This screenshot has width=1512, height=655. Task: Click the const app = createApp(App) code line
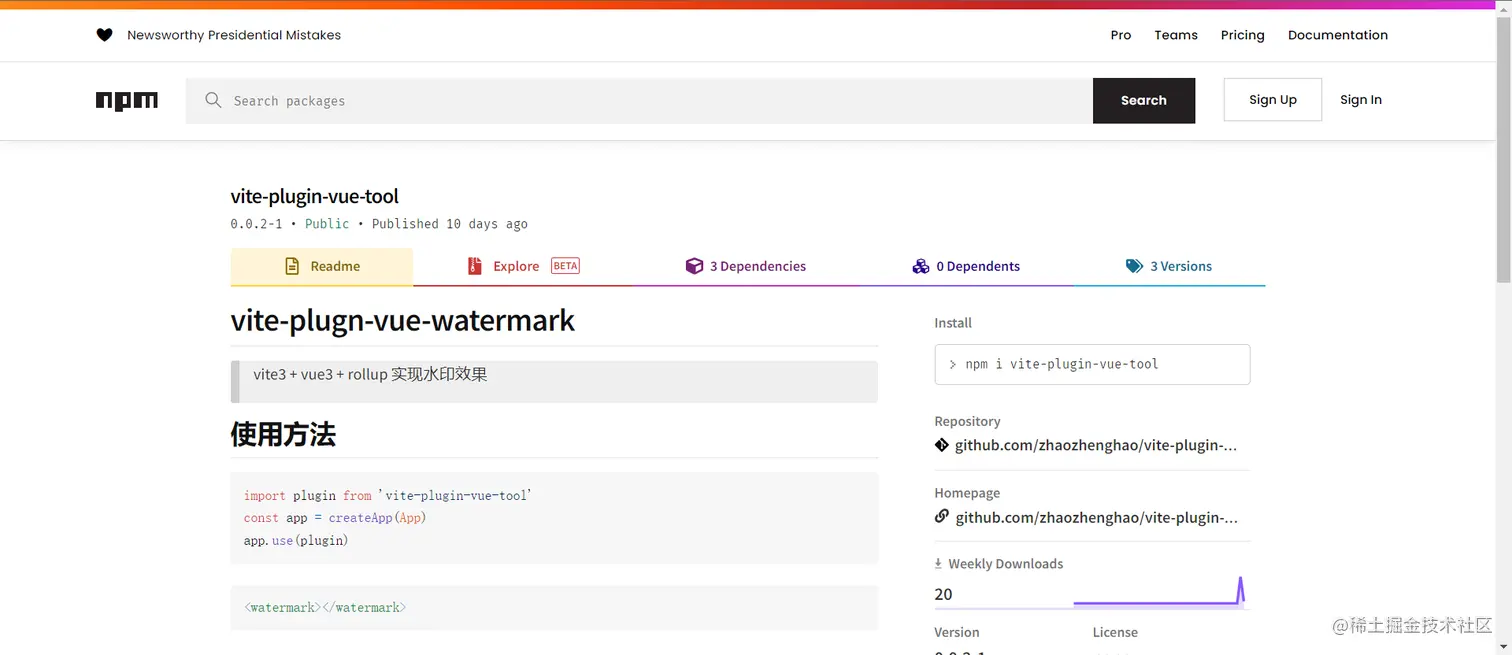click(333, 518)
